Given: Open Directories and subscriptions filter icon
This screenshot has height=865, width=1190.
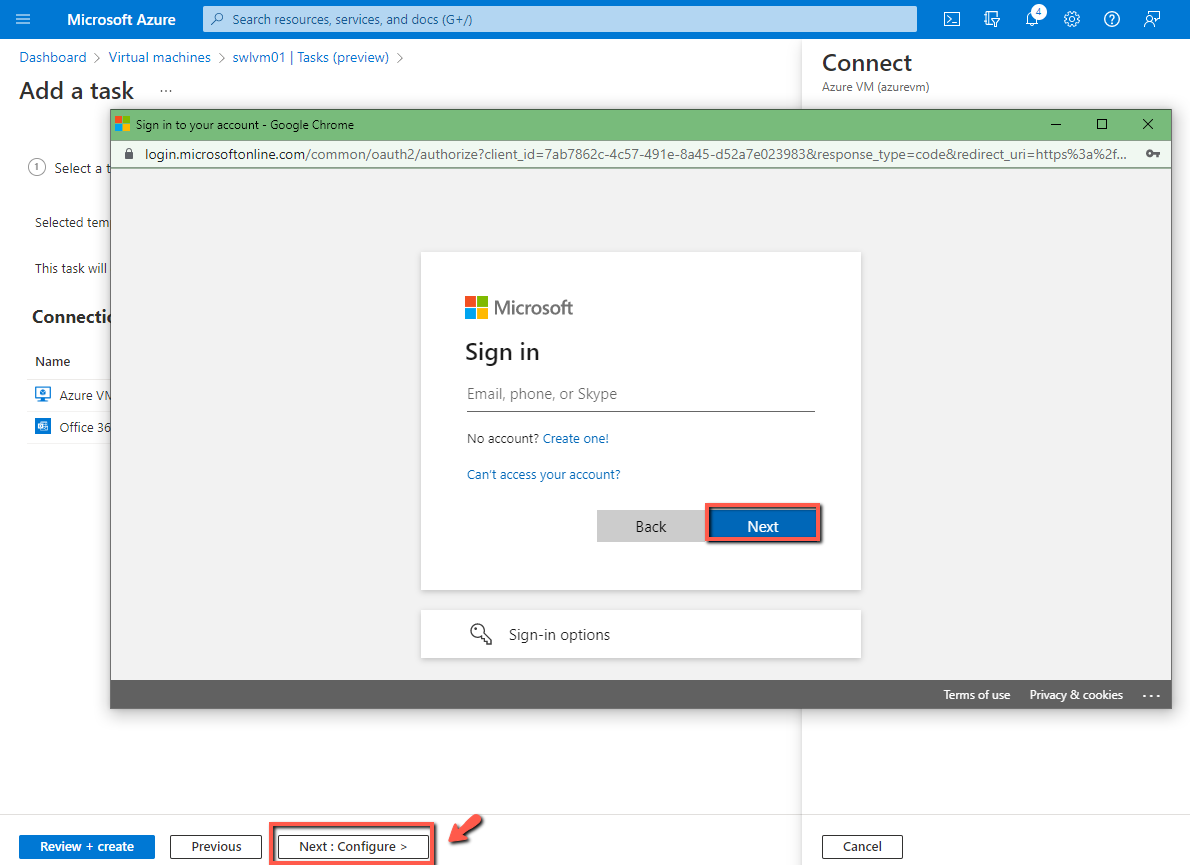Looking at the screenshot, I should pos(992,19).
